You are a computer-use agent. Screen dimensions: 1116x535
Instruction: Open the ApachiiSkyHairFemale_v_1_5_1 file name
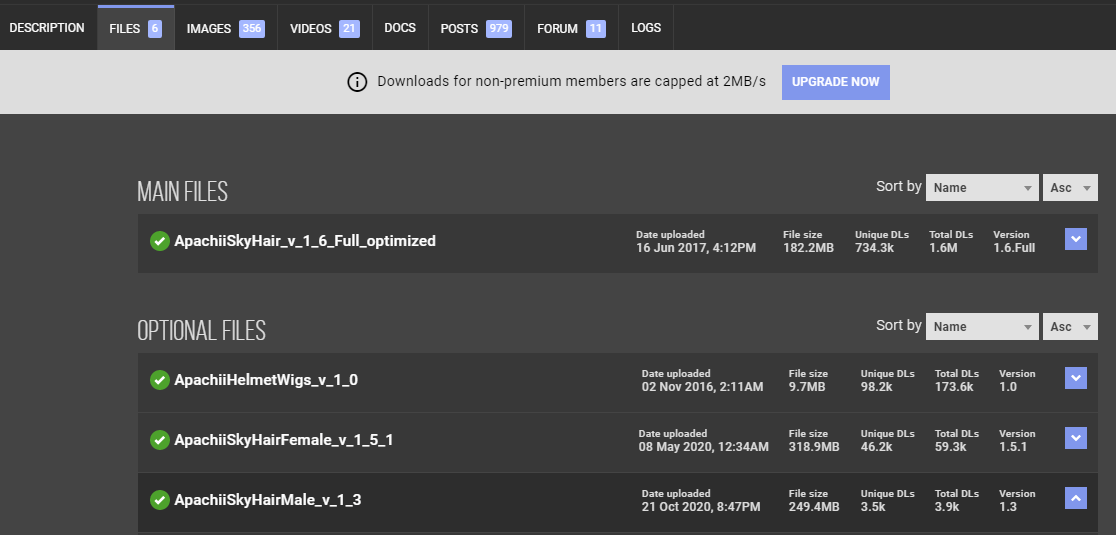pyautogui.click(x=283, y=440)
